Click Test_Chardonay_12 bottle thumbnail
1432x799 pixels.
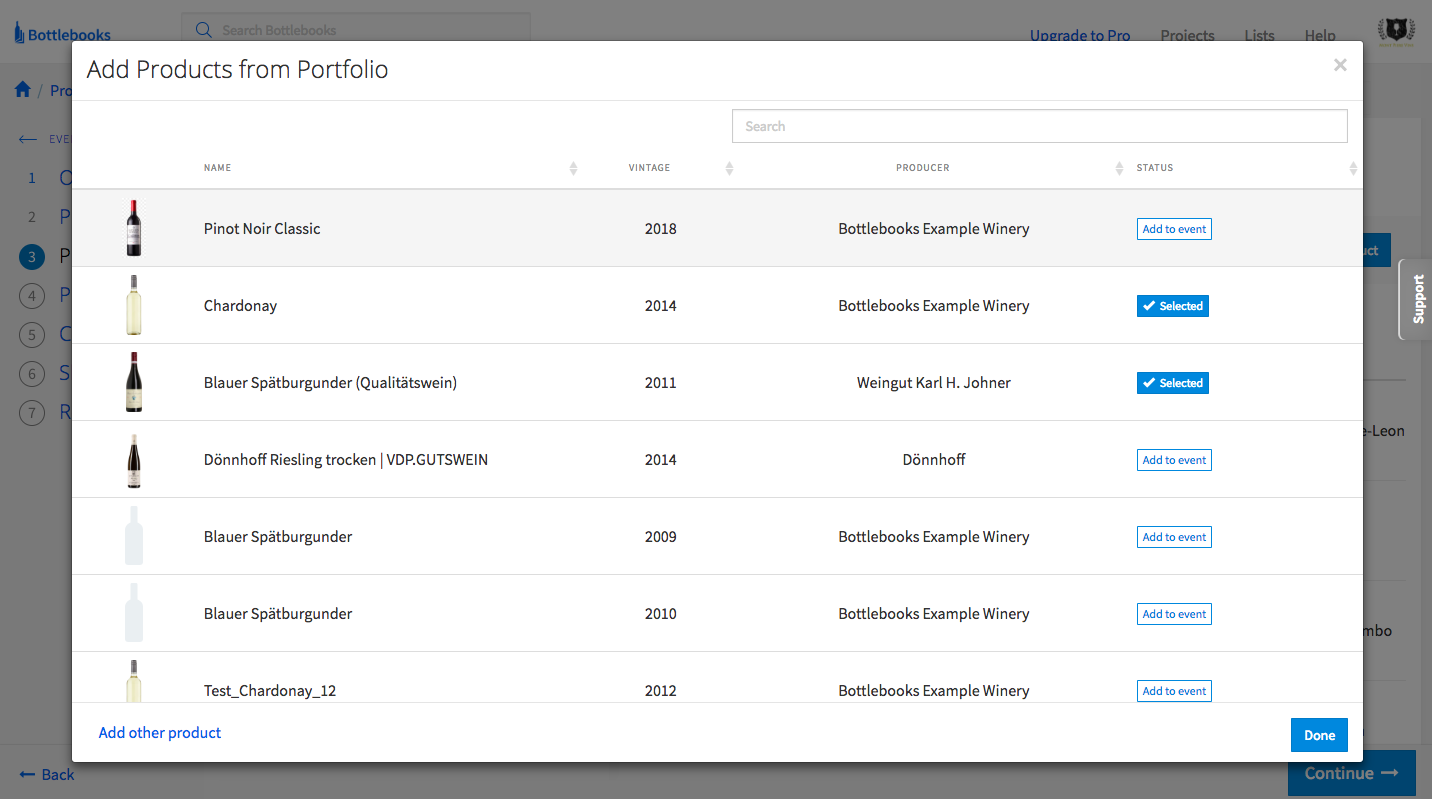pyautogui.click(x=134, y=681)
